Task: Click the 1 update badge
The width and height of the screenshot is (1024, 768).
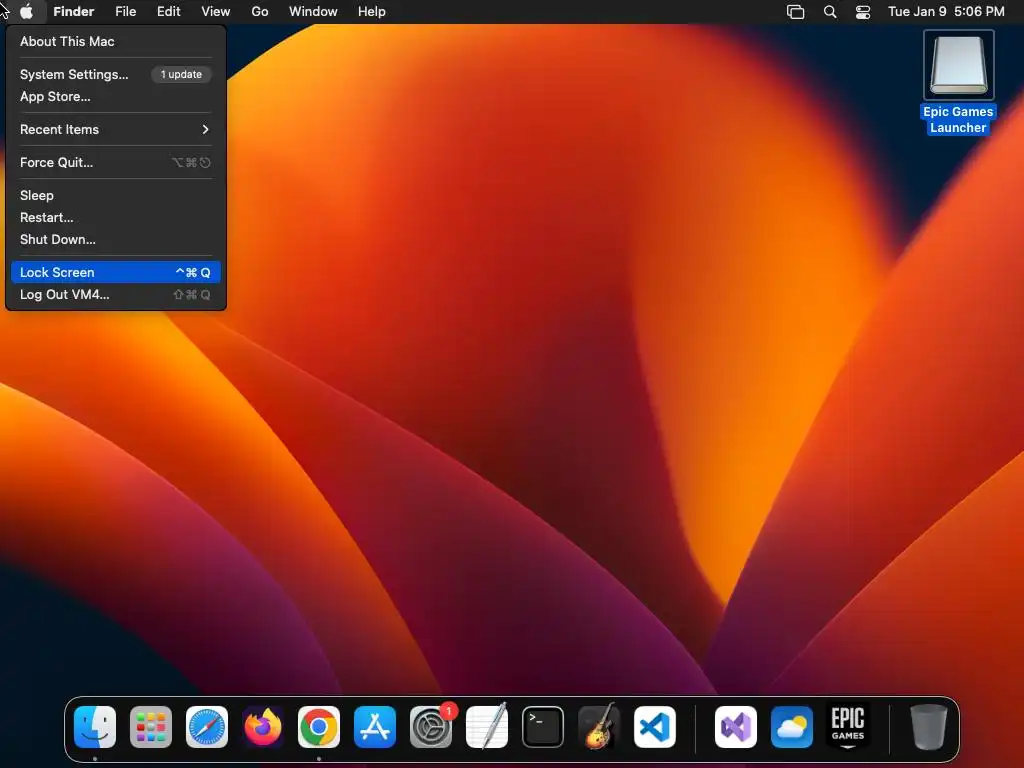Action: pyautogui.click(x=182, y=74)
